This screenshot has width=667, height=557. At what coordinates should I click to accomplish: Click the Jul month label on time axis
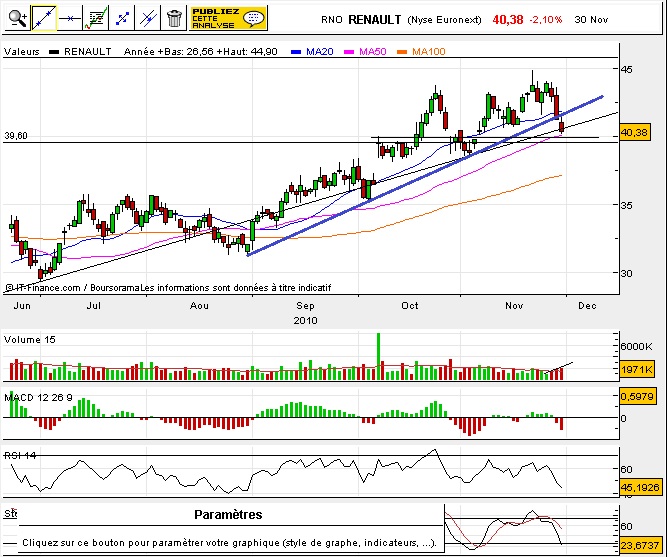point(94,306)
